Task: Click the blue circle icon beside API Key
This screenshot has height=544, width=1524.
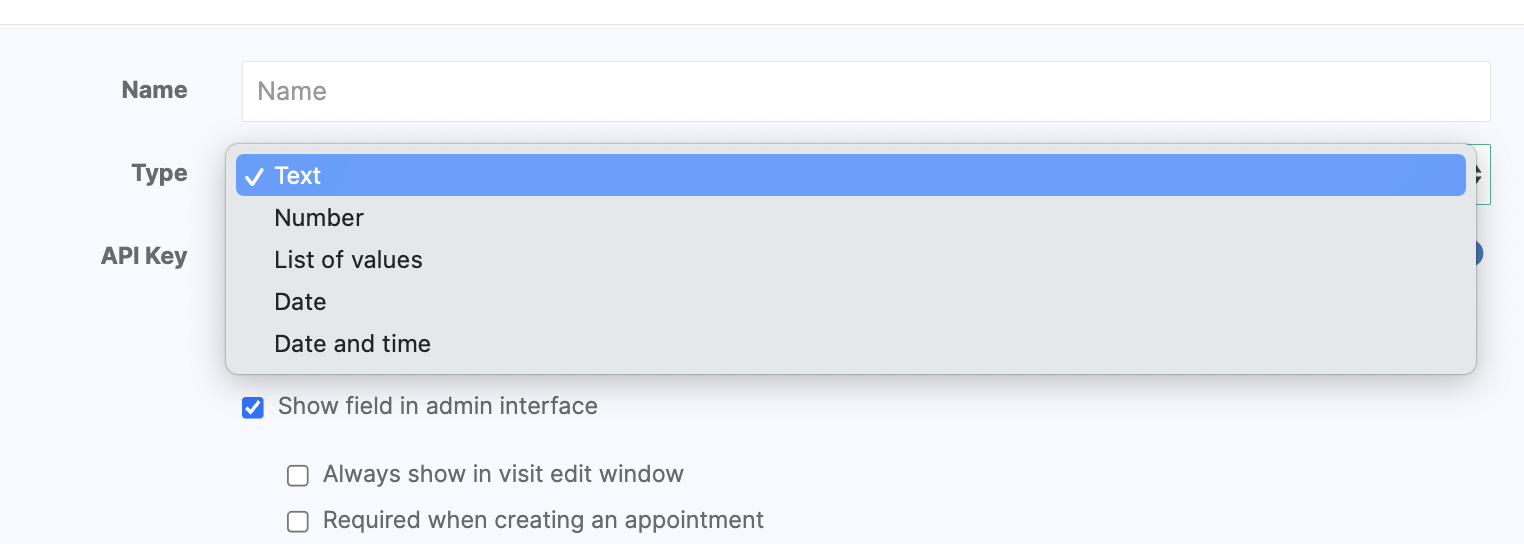Action: pos(1479,253)
